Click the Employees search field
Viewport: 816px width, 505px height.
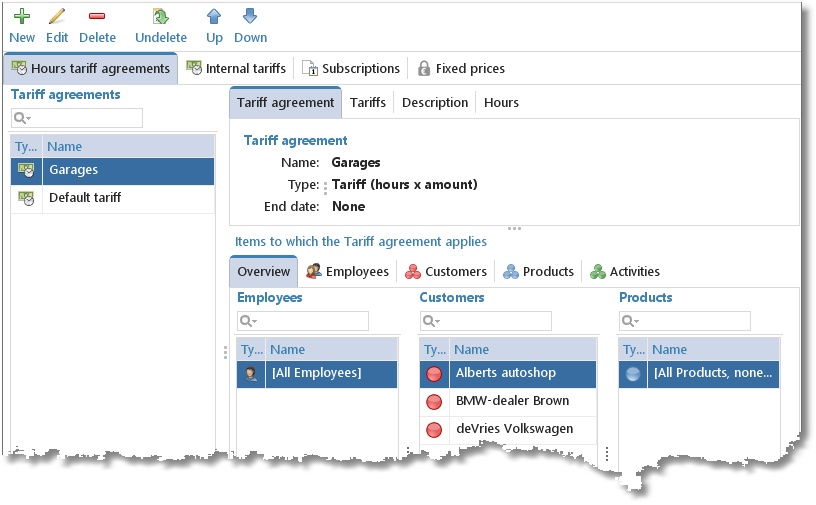(303, 321)
